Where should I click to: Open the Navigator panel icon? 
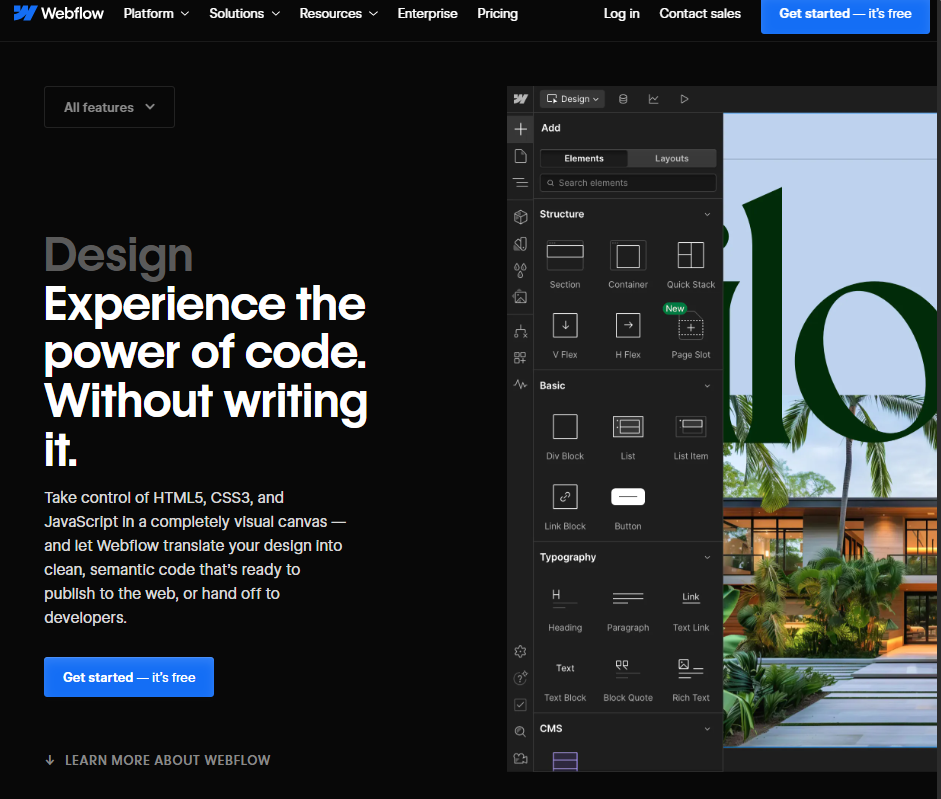click(520, 182)
